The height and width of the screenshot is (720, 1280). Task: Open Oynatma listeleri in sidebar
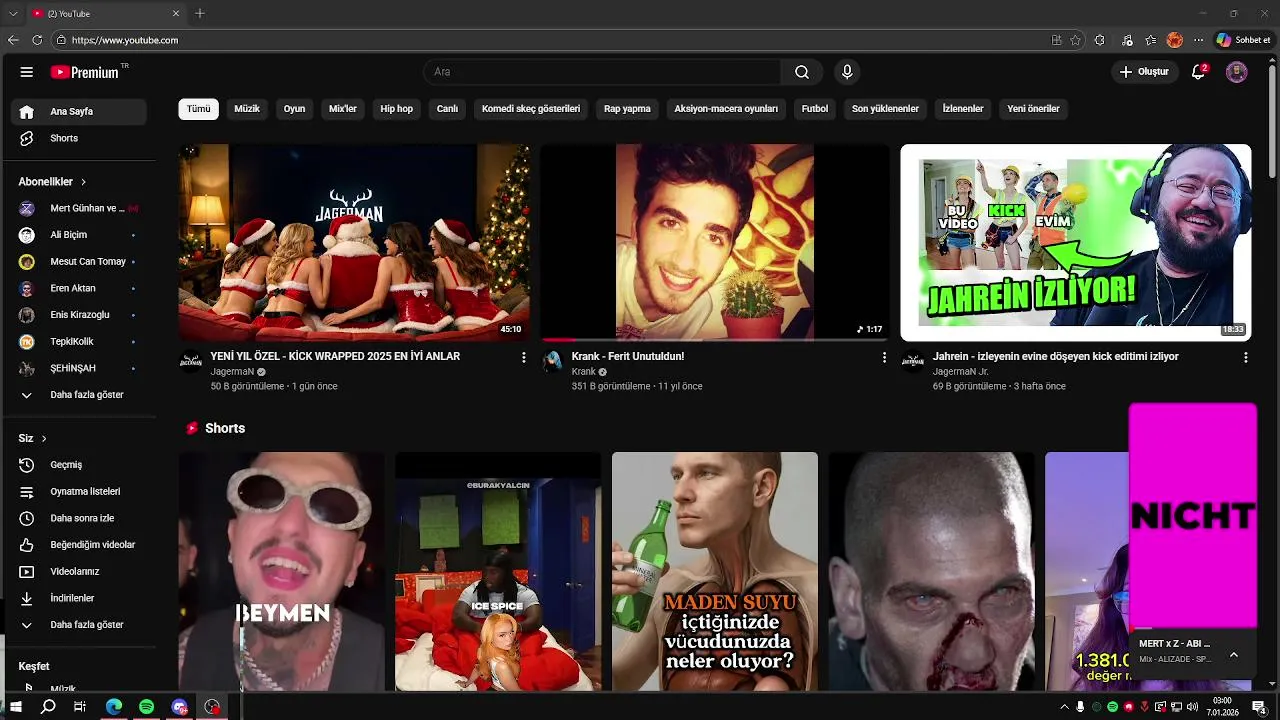pyautogui.click(x=79, y=492)
